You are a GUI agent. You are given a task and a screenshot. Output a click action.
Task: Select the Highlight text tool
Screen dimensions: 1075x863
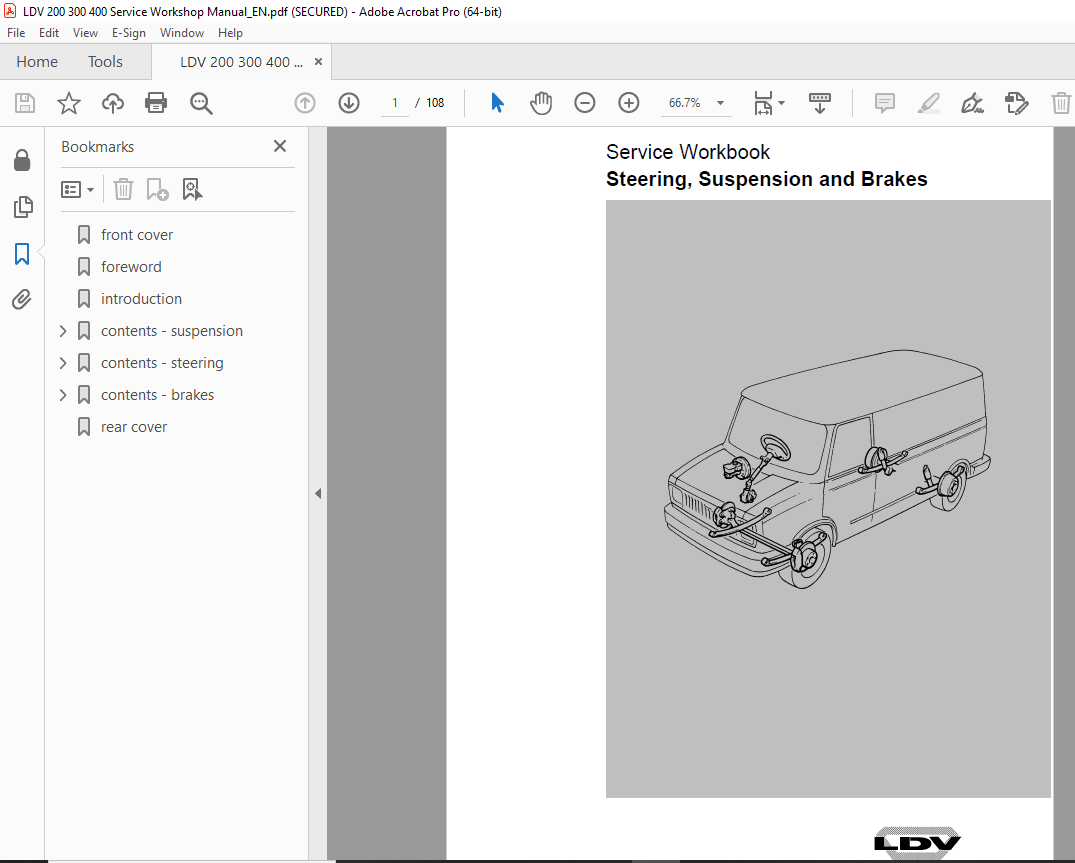click(928, 103)
